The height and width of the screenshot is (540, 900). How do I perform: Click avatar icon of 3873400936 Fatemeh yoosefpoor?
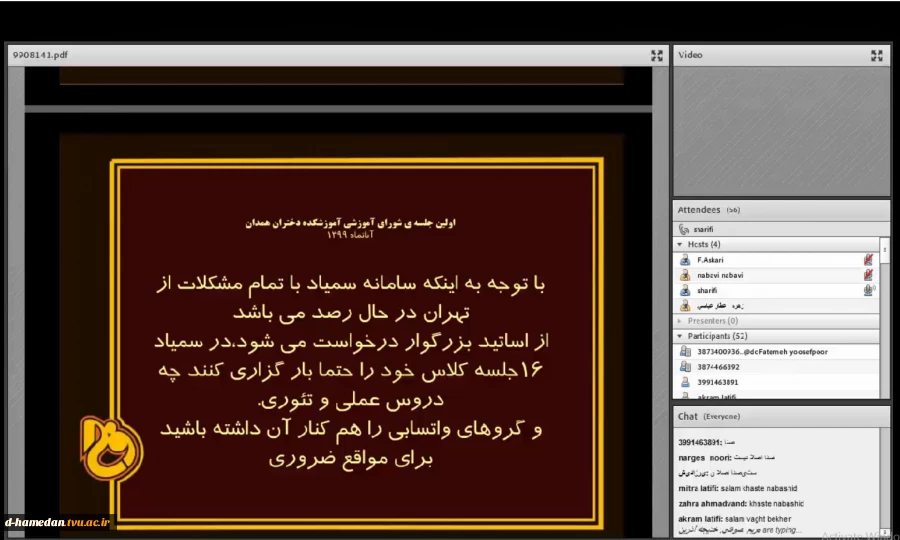(685, 351)
